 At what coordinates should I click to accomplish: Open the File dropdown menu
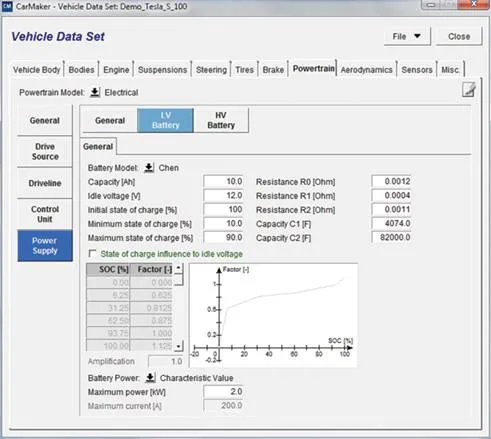[407, 36]
